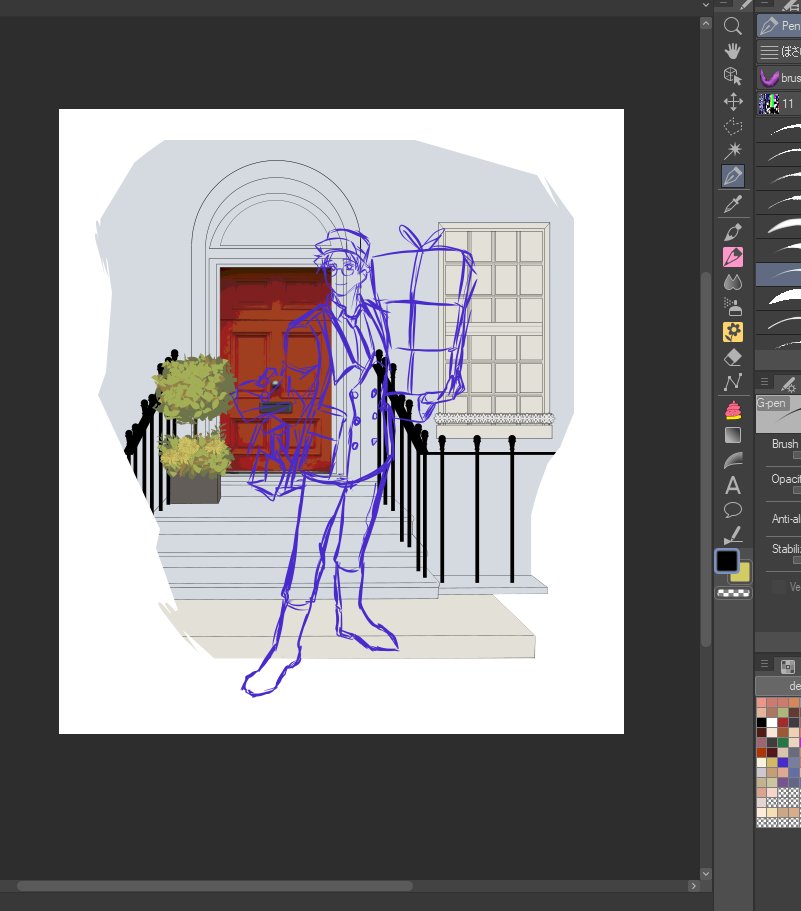Pick the bright blue color set swatch
801x911 pixels.
[782, 762]
